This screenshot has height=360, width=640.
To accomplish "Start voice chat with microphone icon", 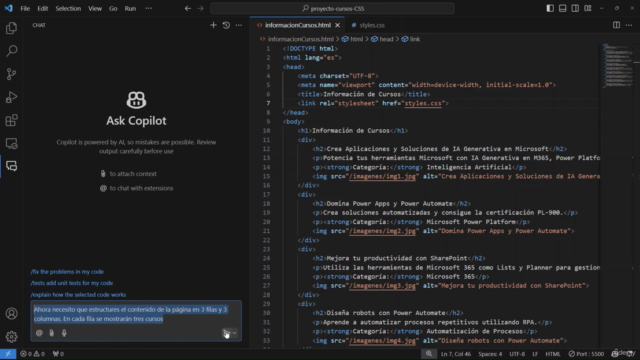I will (64, 333).
